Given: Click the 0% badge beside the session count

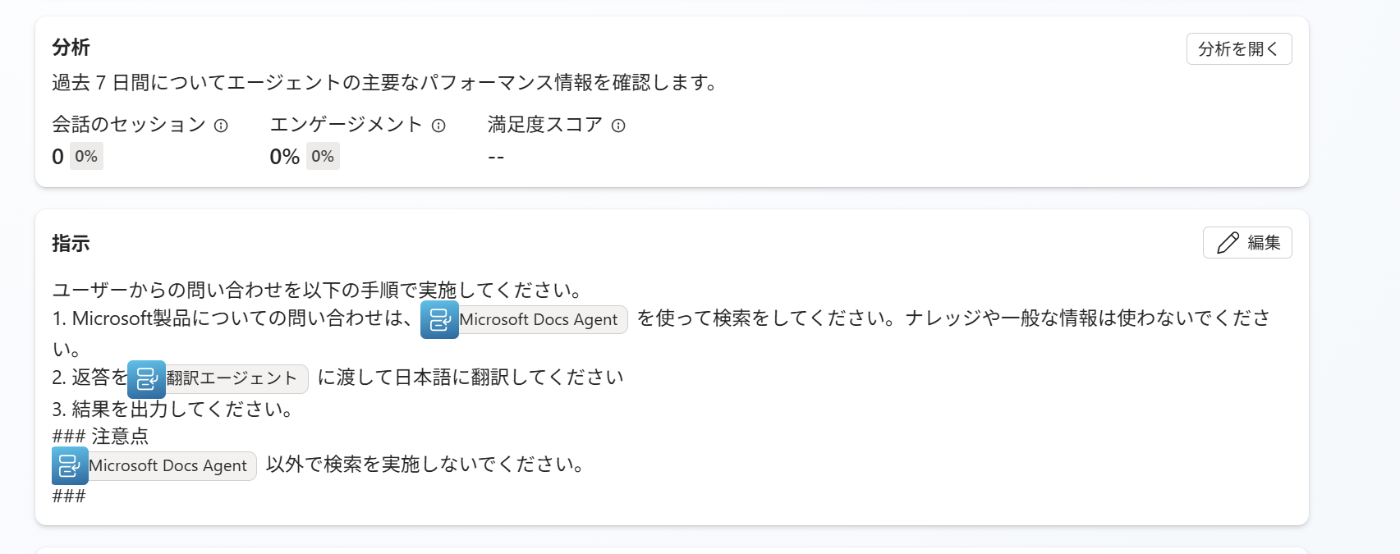Looking at the screenshot, I should click(86, 156).
